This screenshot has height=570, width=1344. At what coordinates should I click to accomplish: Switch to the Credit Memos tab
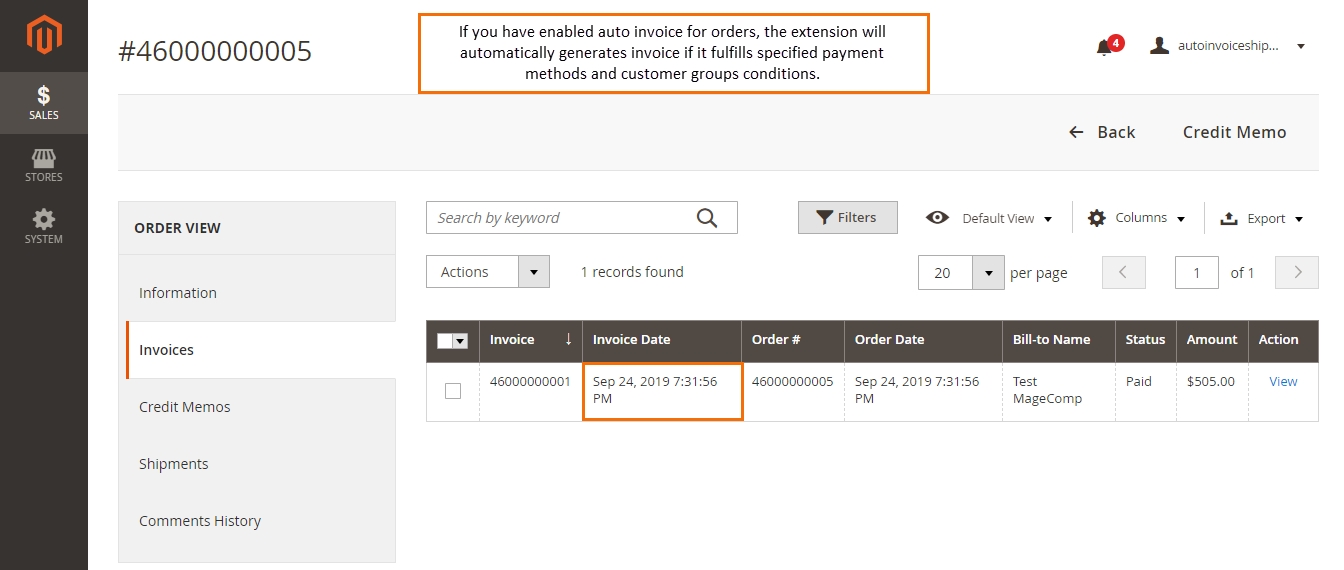click(x=185, y=407)
